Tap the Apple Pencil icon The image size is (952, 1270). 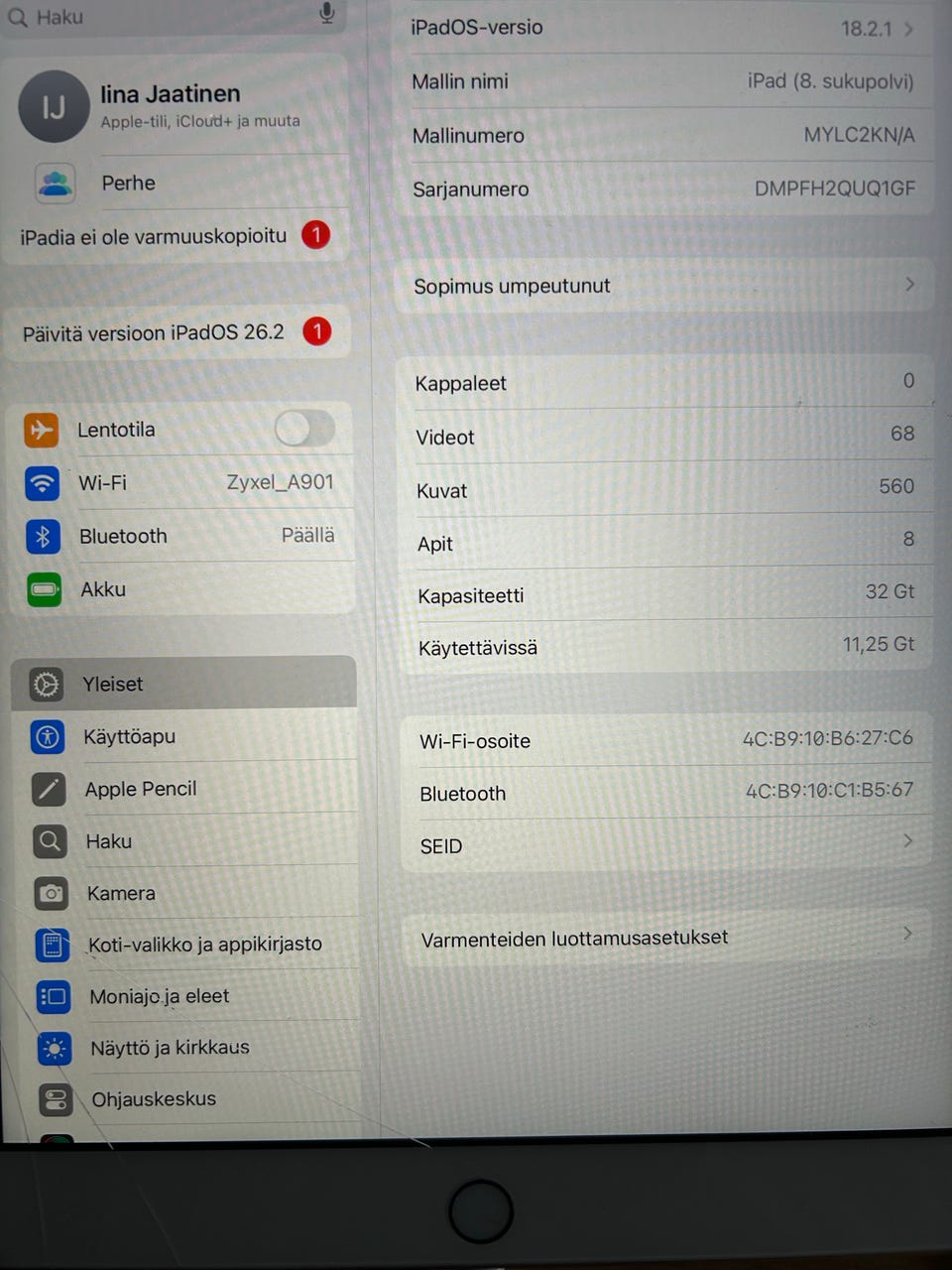pos(48,790)
